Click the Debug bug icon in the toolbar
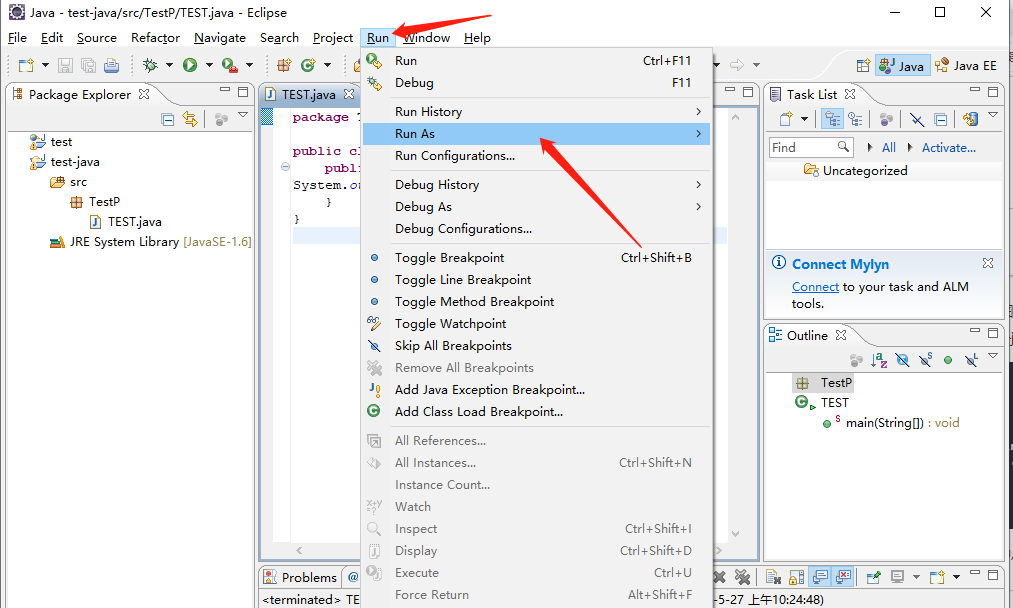 (150, 65)
